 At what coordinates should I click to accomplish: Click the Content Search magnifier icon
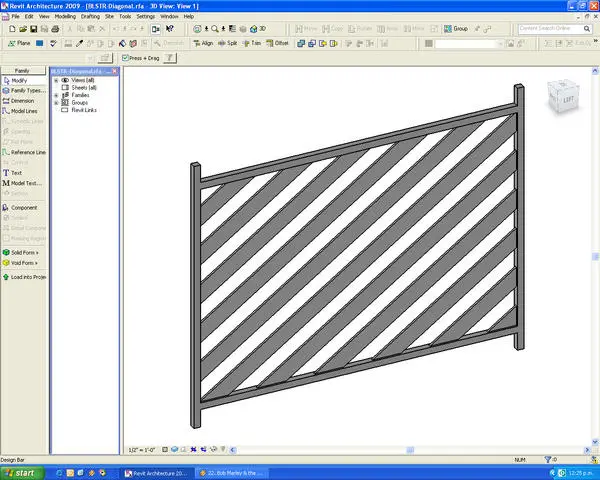click(x=587, y=29)
